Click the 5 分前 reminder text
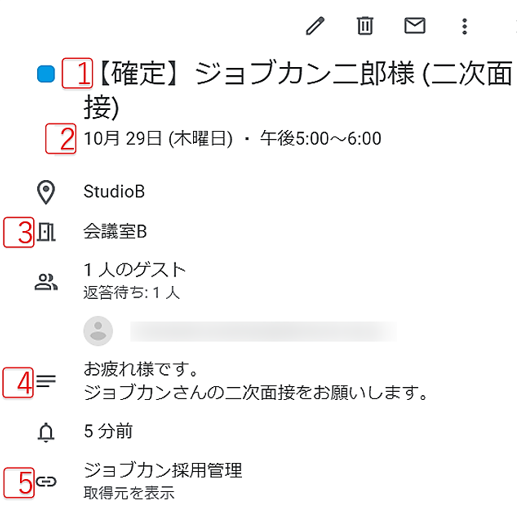 (108, 431)
